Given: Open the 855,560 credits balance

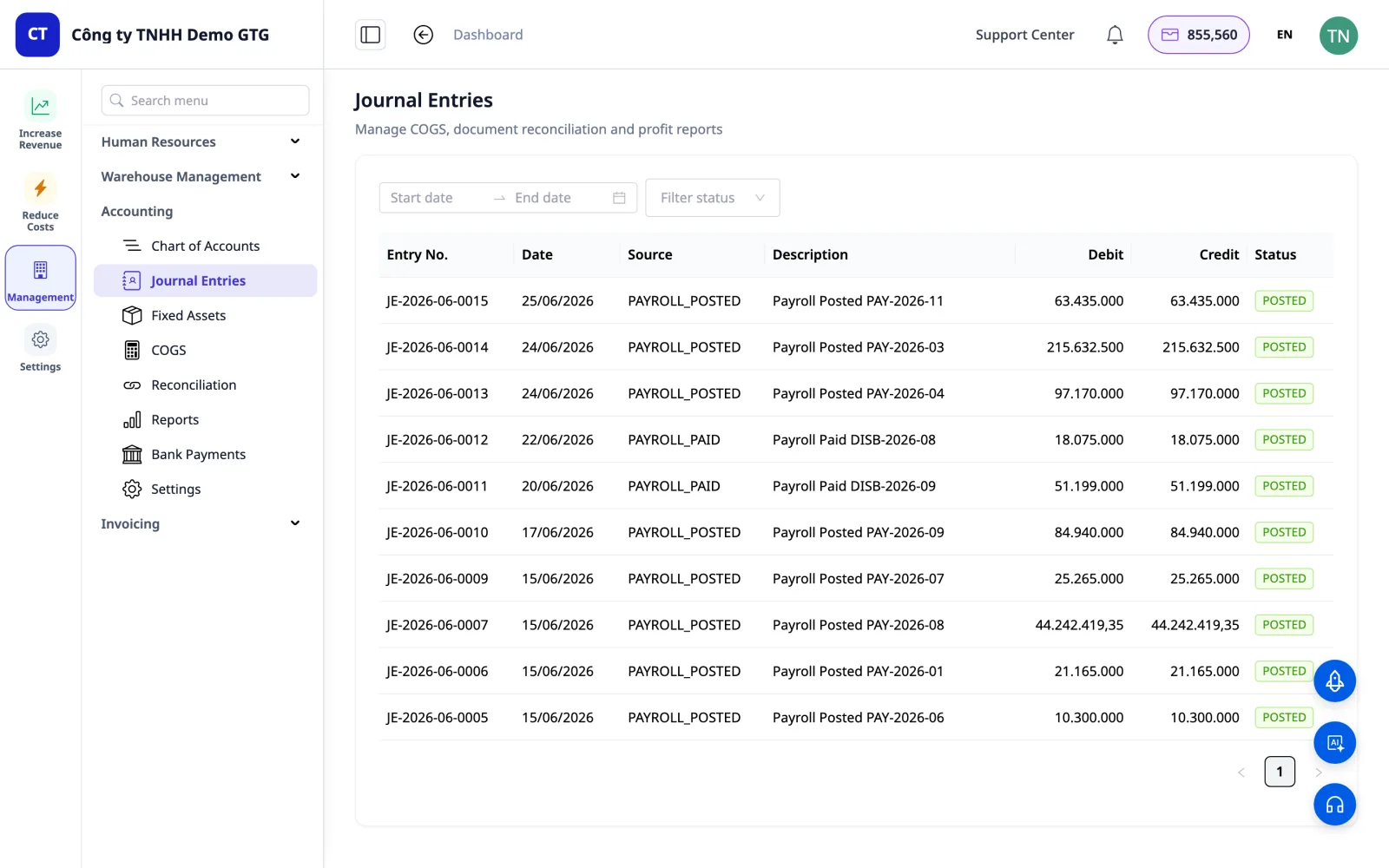Looking at the screenshot, I should coord(1198,35).
